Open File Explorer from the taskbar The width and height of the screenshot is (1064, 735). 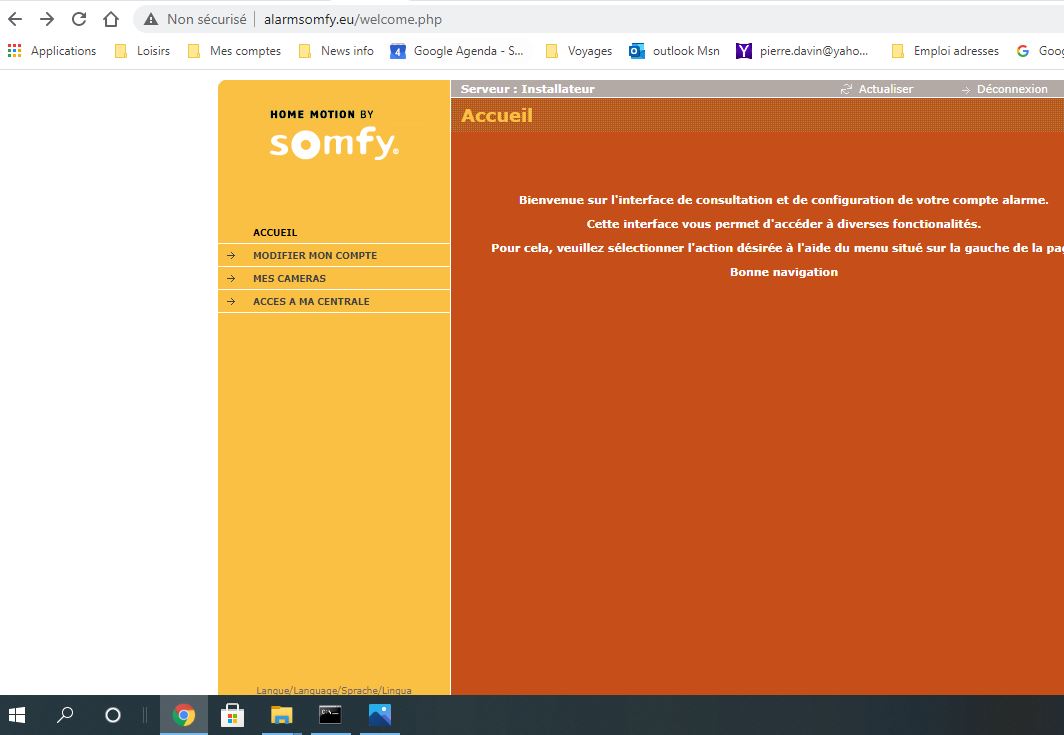click(x=282, y=715)
